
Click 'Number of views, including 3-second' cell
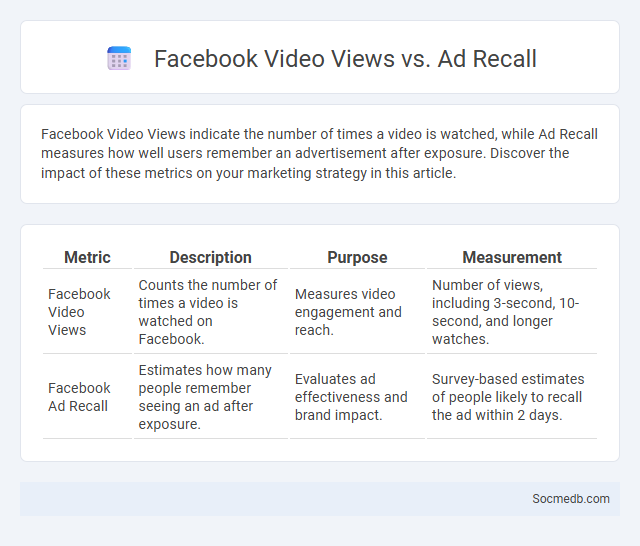click(512, 312)
